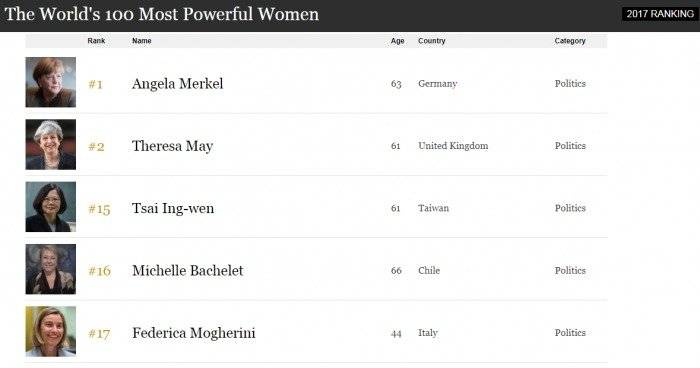
Task: Sort by the Age column header
Action: [x=397, y=41]
